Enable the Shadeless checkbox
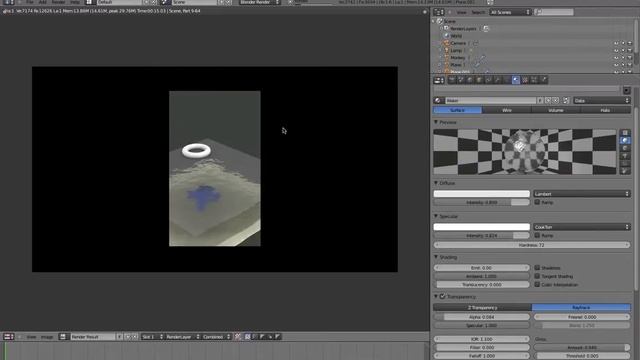This screenshot has width=640, height=360. coord(537,268)
